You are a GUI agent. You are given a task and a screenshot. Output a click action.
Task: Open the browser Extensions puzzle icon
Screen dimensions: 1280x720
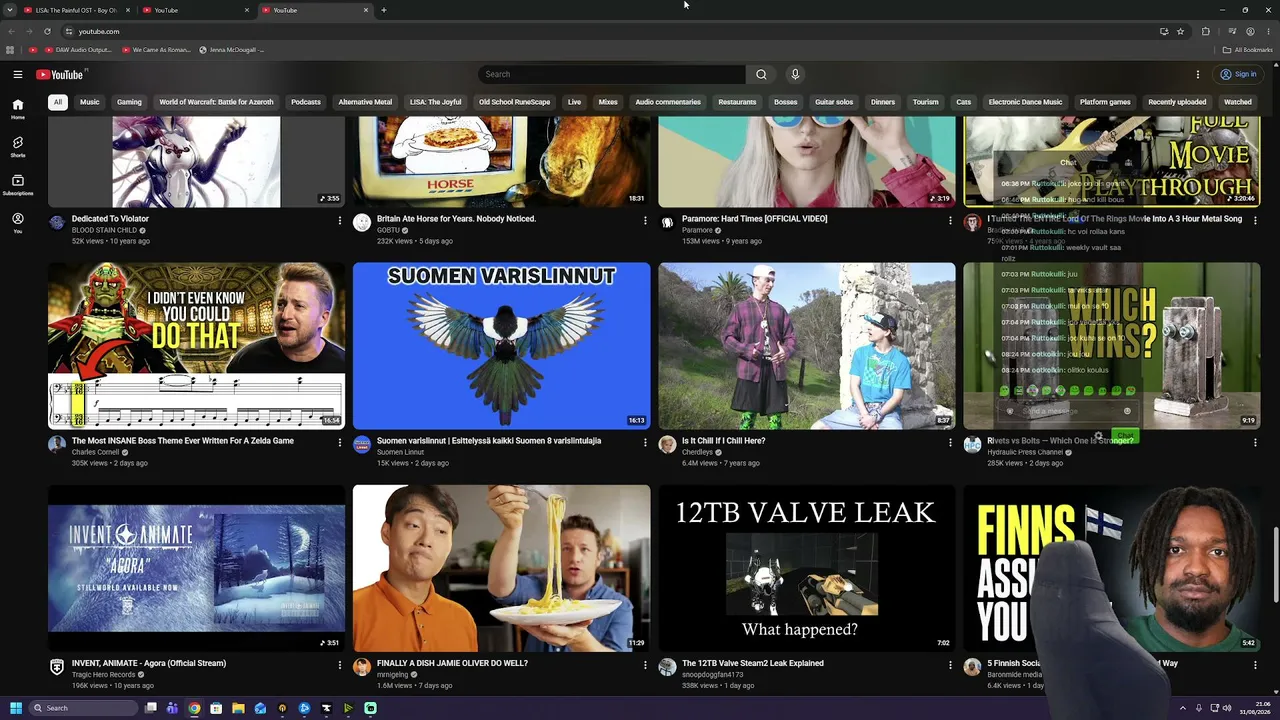click(x=1206, y=31)
